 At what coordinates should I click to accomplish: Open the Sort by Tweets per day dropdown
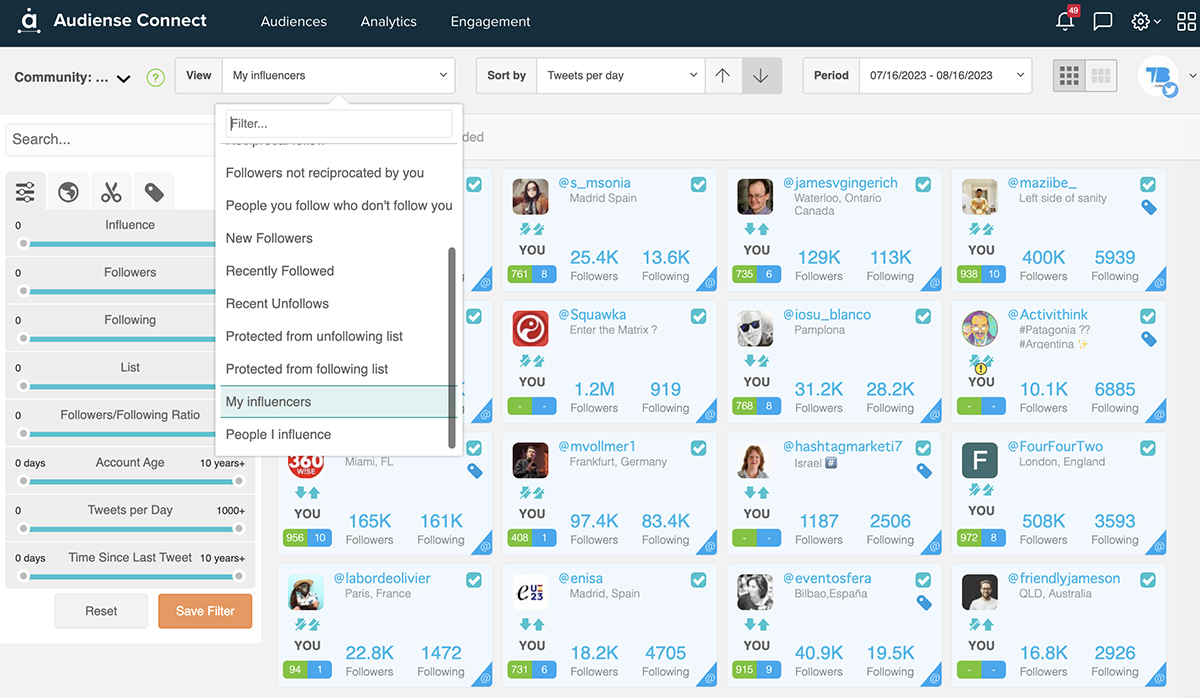622,75
